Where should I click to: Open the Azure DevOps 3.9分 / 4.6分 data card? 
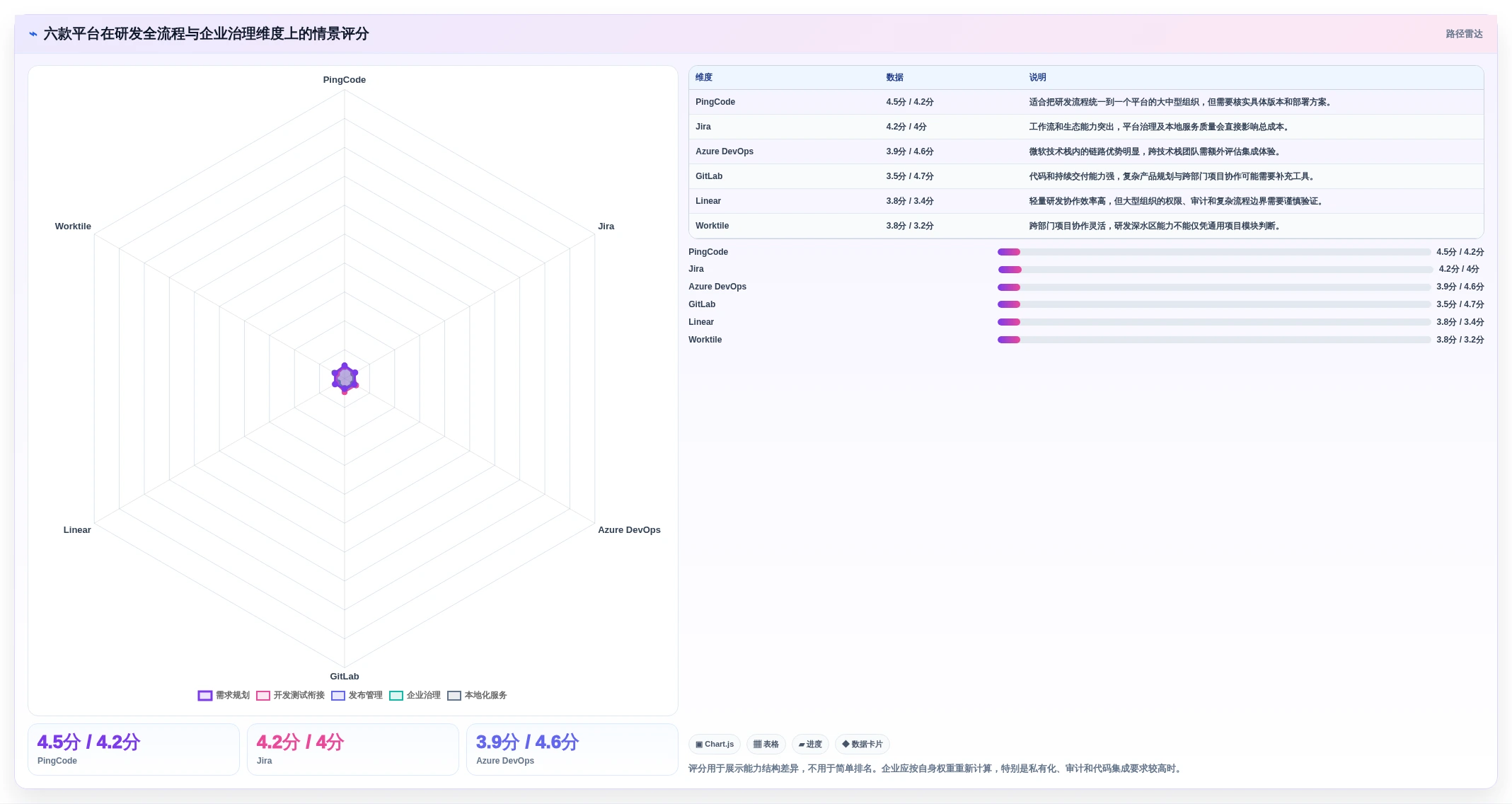(x=572, y=750)
